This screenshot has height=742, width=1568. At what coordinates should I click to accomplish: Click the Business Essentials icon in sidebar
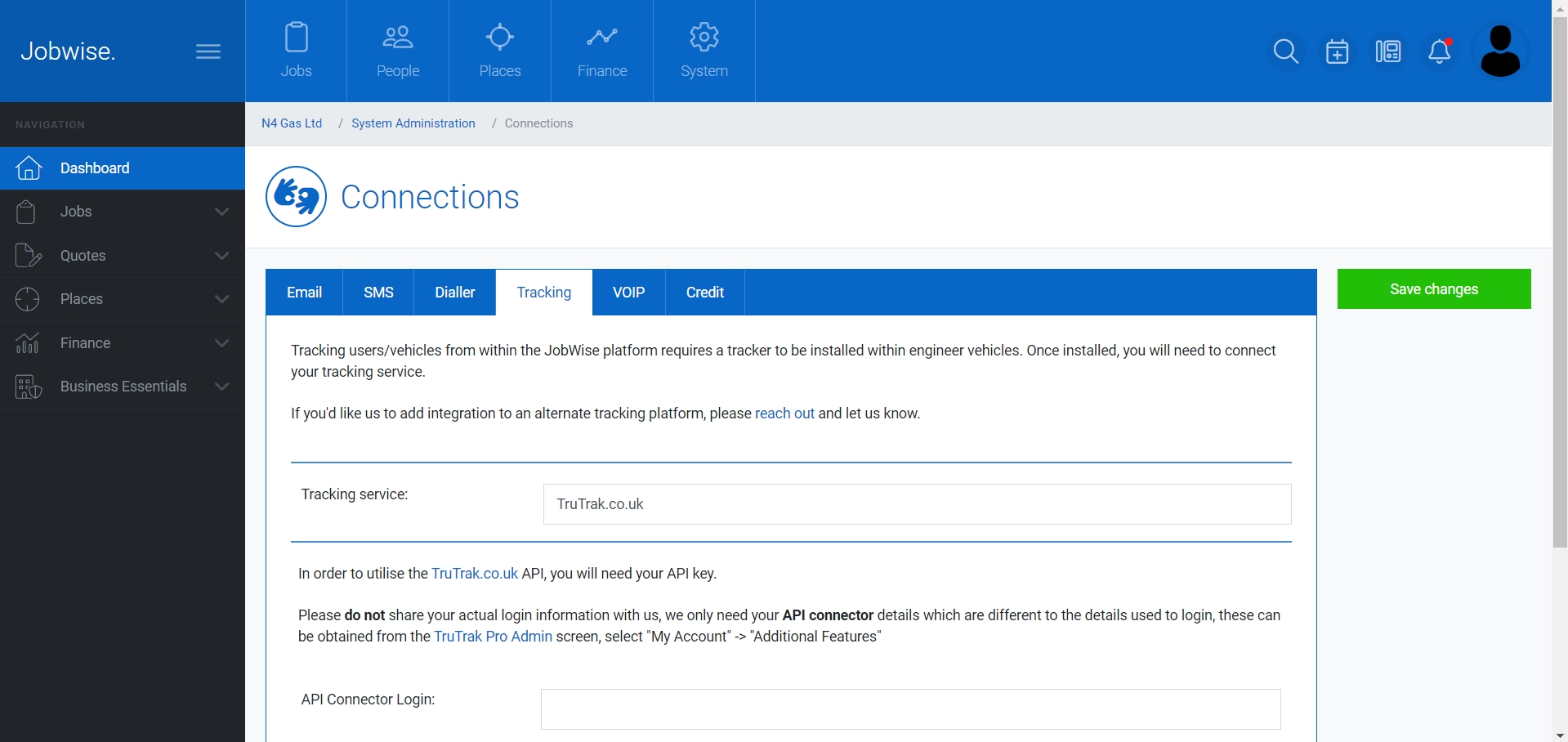tap(28, 387)
